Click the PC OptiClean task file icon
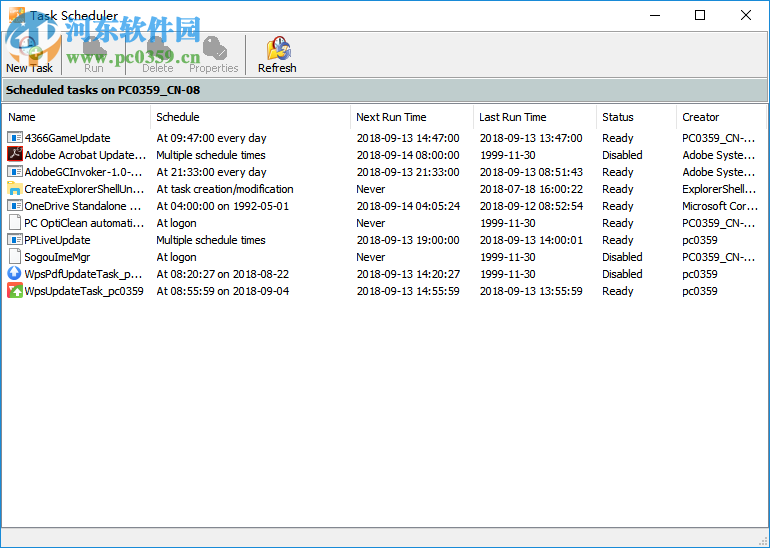770x548 pixels. pyautogui.click(x=15, y=223)
